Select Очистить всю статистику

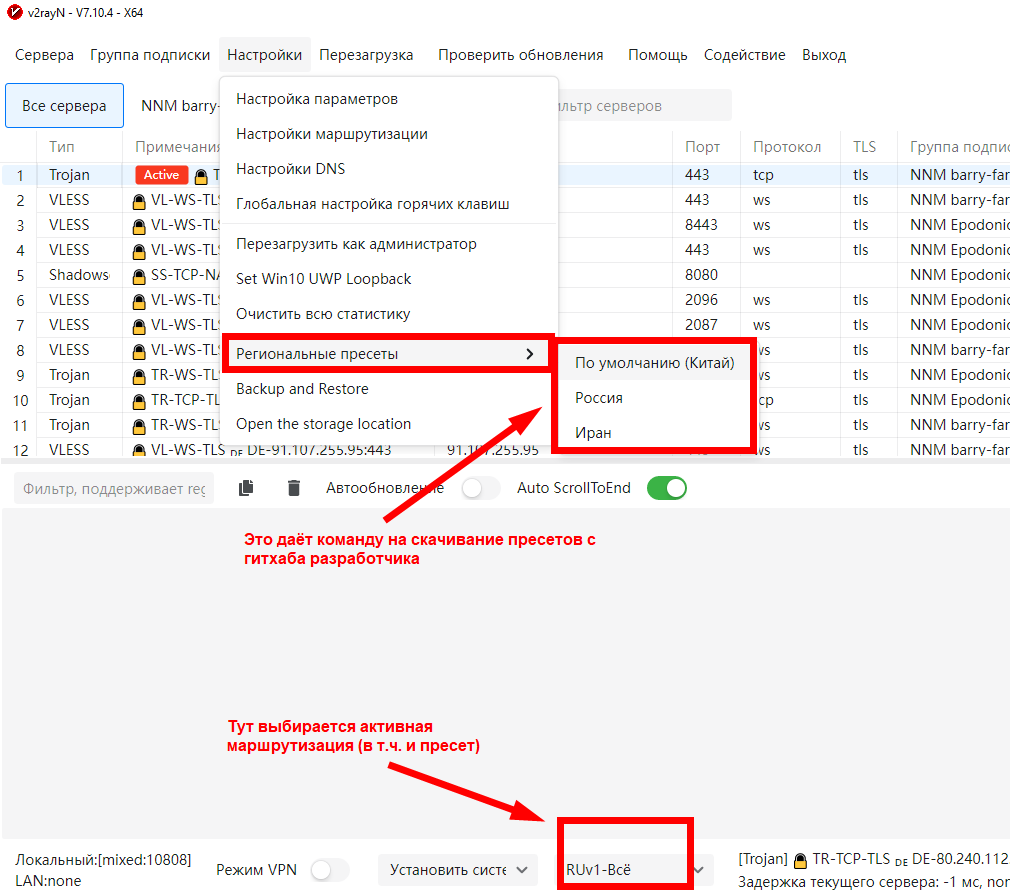point(389,314)
